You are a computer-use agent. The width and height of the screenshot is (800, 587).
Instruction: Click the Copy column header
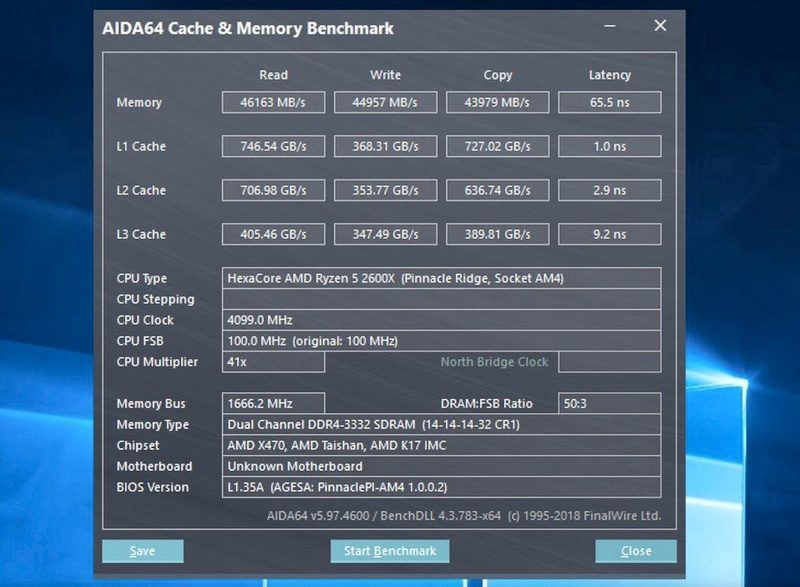(x=497, y=75)
